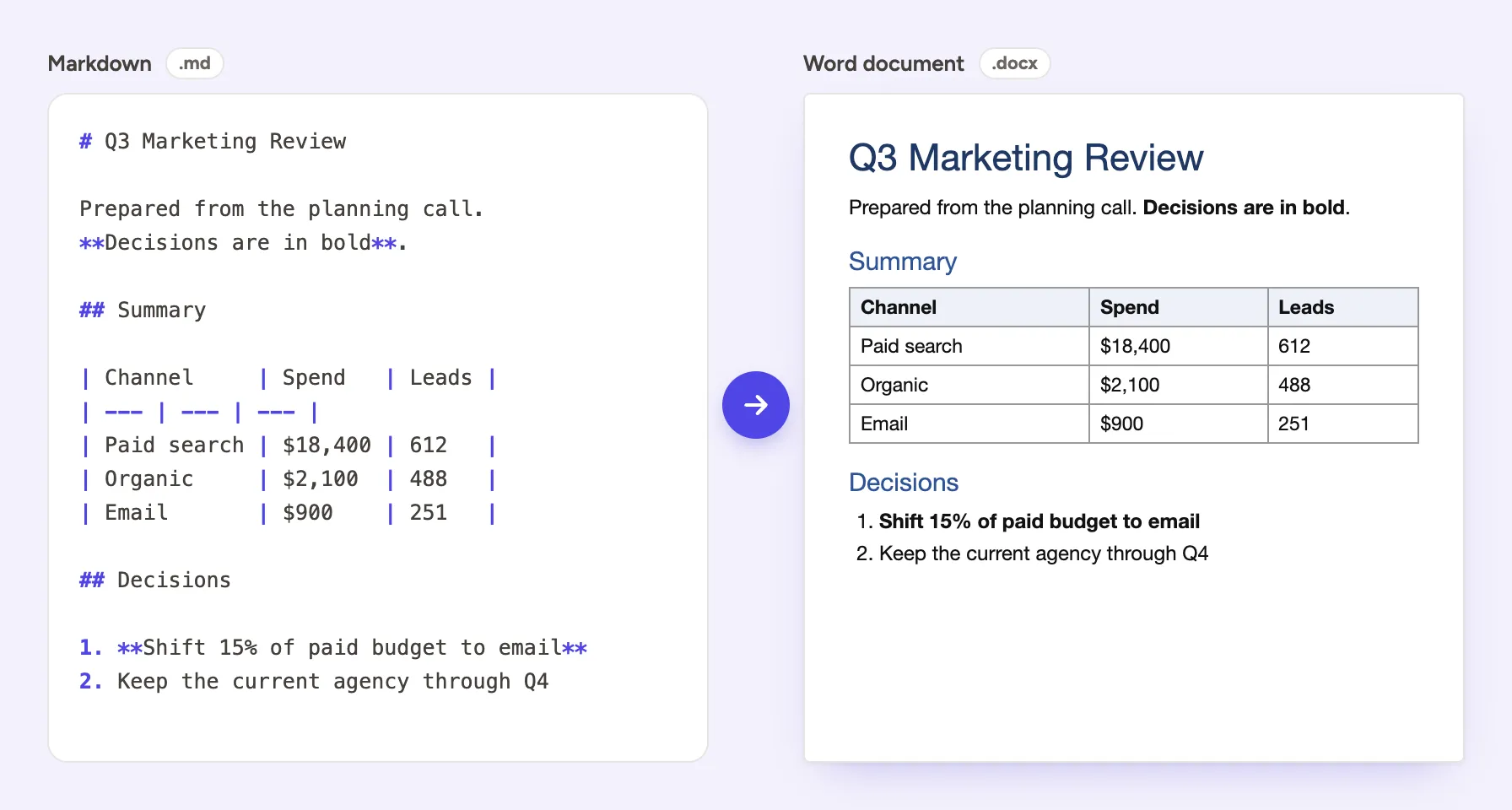Click the '$900' cell in document table
Viewport: 1512px width, 810px height.
(1179, 424)
